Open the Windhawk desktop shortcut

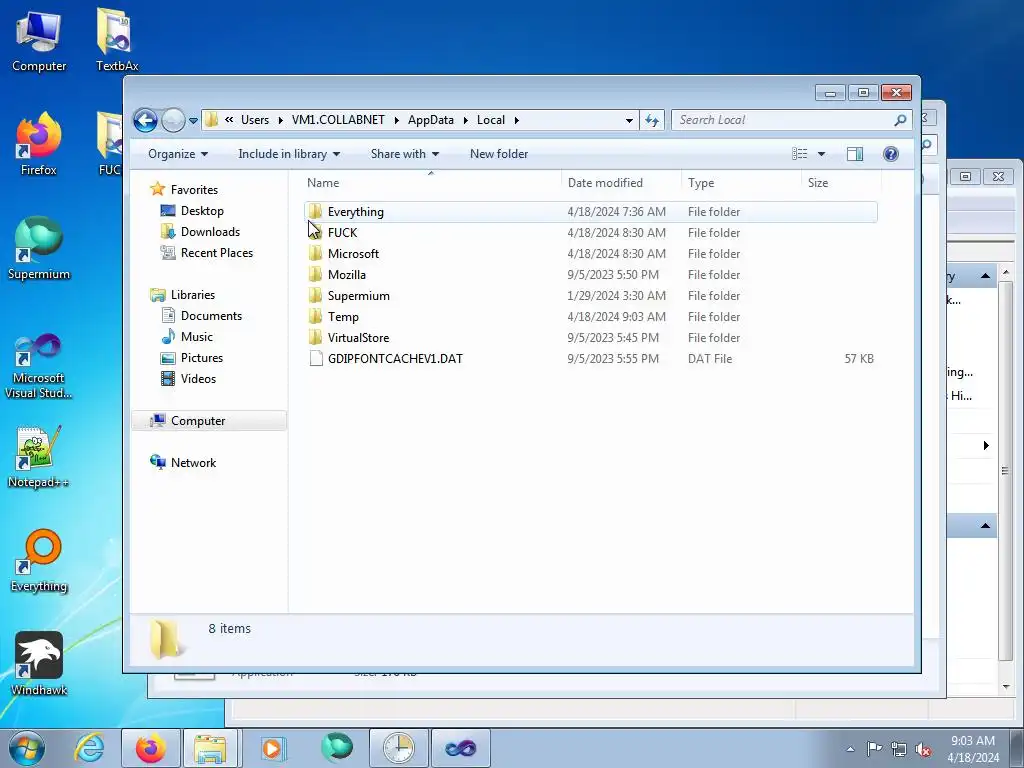(39, 664)
